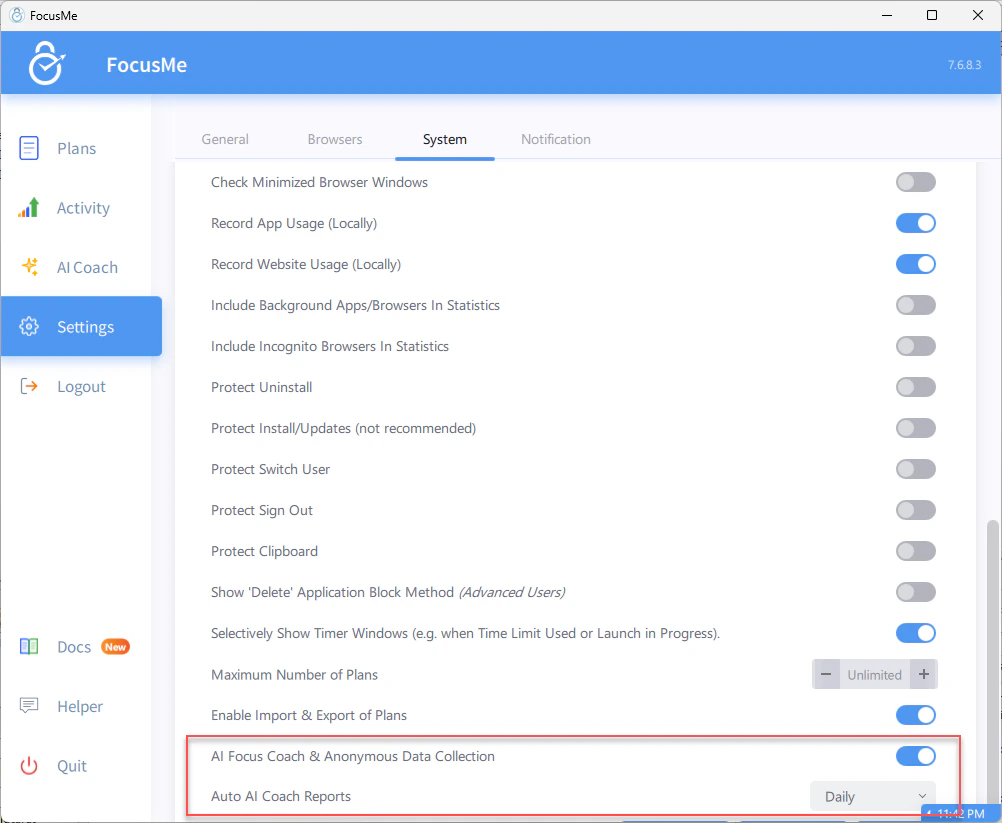This screenshot has width=1002, height=823.
Task: Click the Docs book icon
Action: (x=29, y=647)
